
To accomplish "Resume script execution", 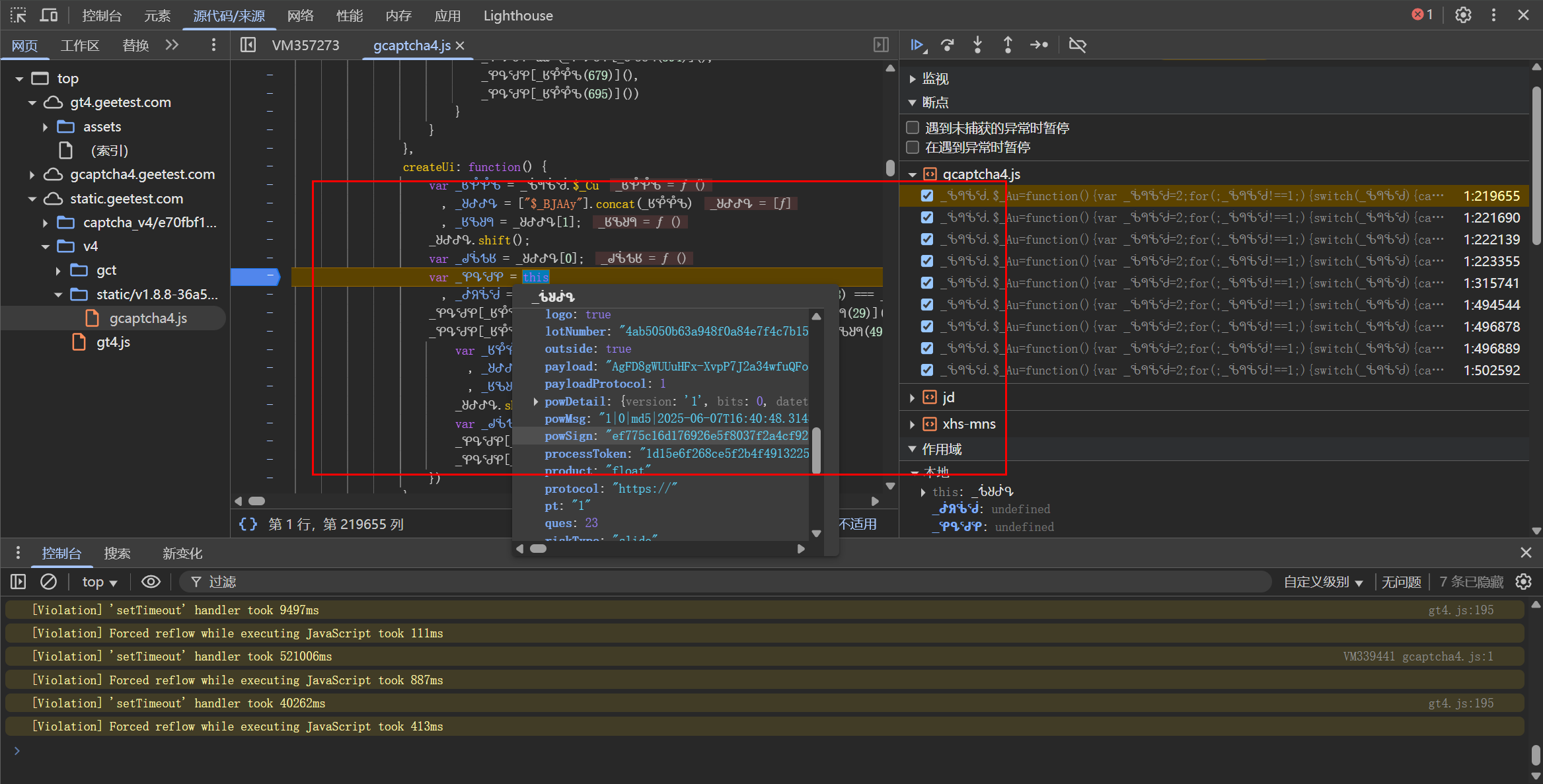I will point(918,45).
